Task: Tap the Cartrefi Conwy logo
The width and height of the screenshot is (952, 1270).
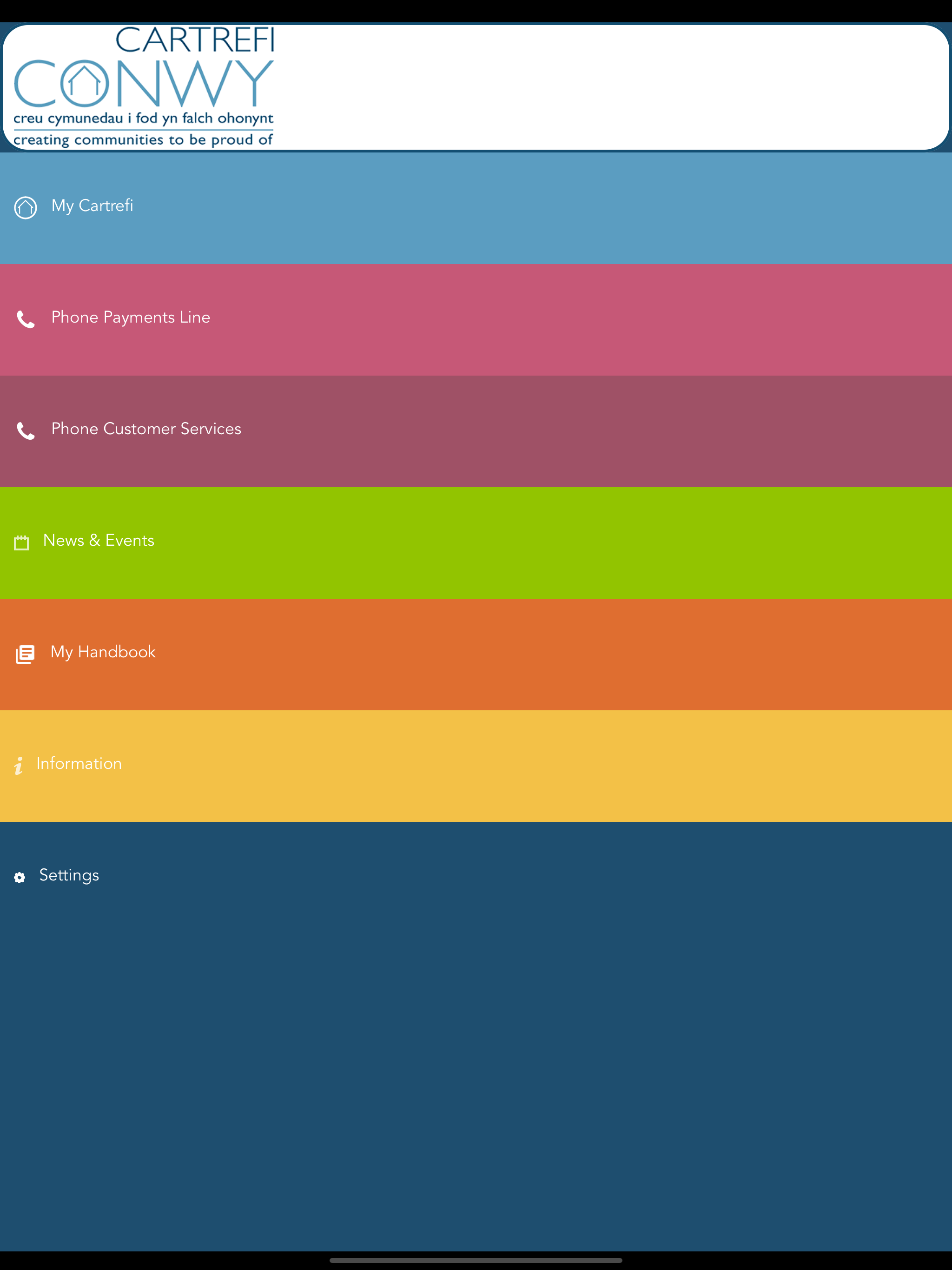Action: click(x=144, y=86)
